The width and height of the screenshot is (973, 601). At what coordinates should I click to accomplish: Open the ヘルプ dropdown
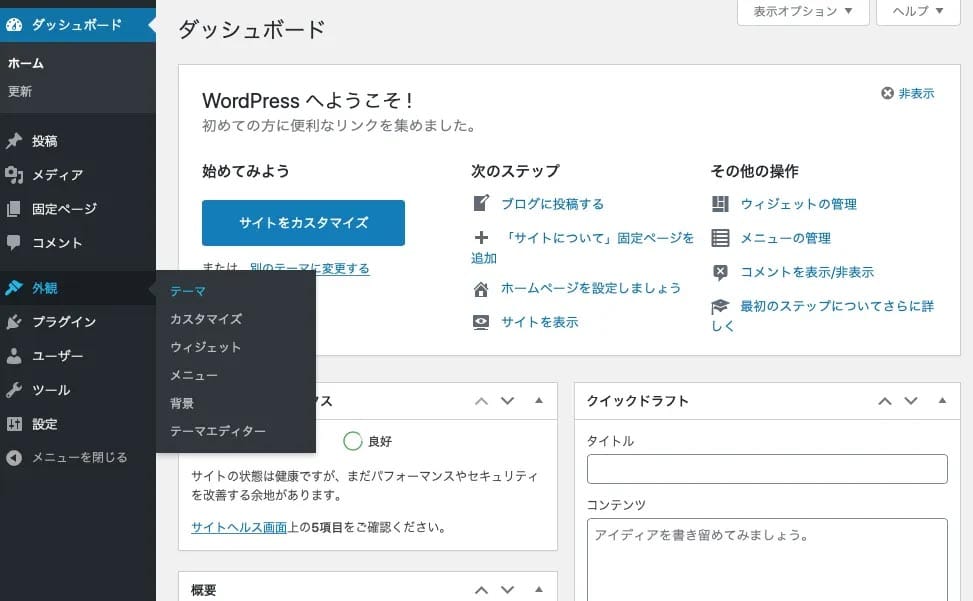918,11
